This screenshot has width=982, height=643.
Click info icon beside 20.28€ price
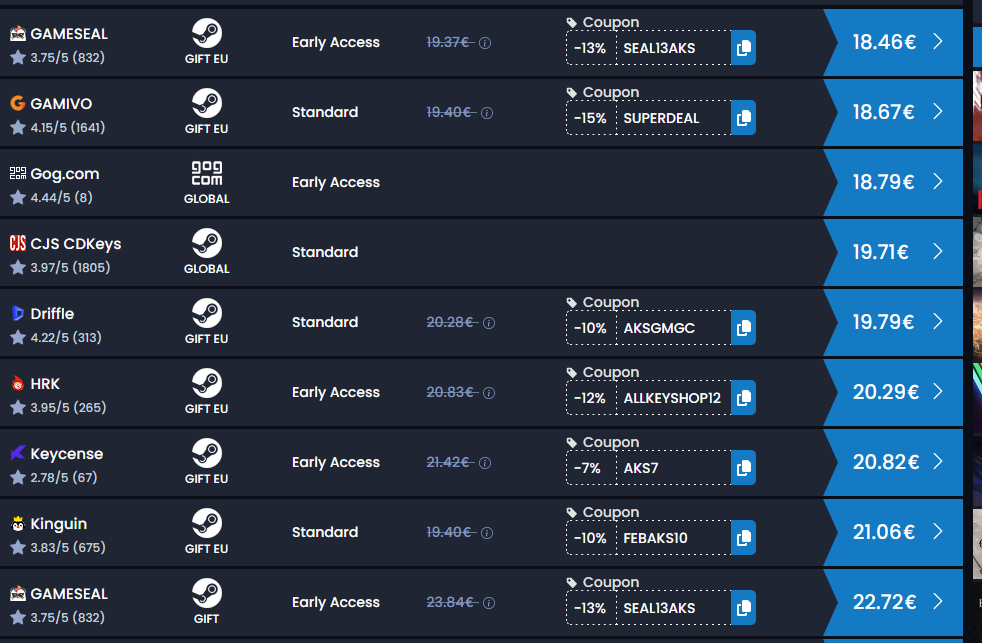click(489, 323)
